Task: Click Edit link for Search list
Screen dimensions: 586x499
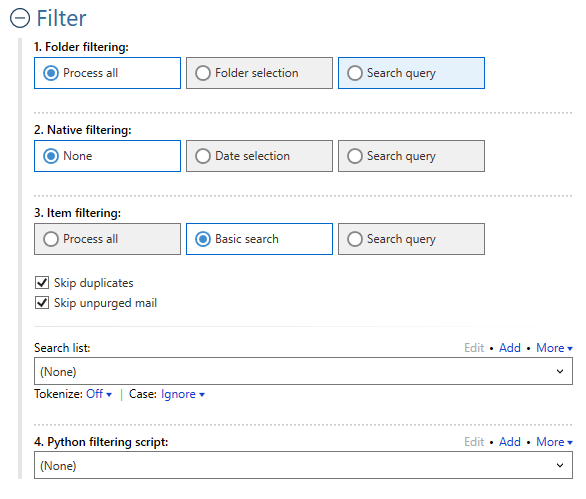Action: point(474,348)
